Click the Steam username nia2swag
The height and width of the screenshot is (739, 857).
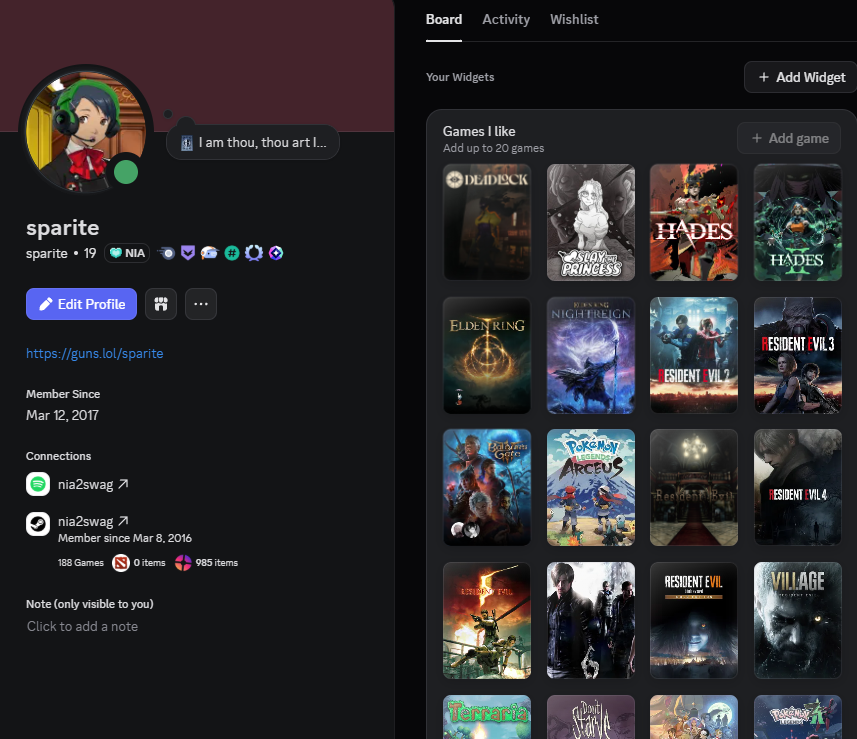(85, 521)
